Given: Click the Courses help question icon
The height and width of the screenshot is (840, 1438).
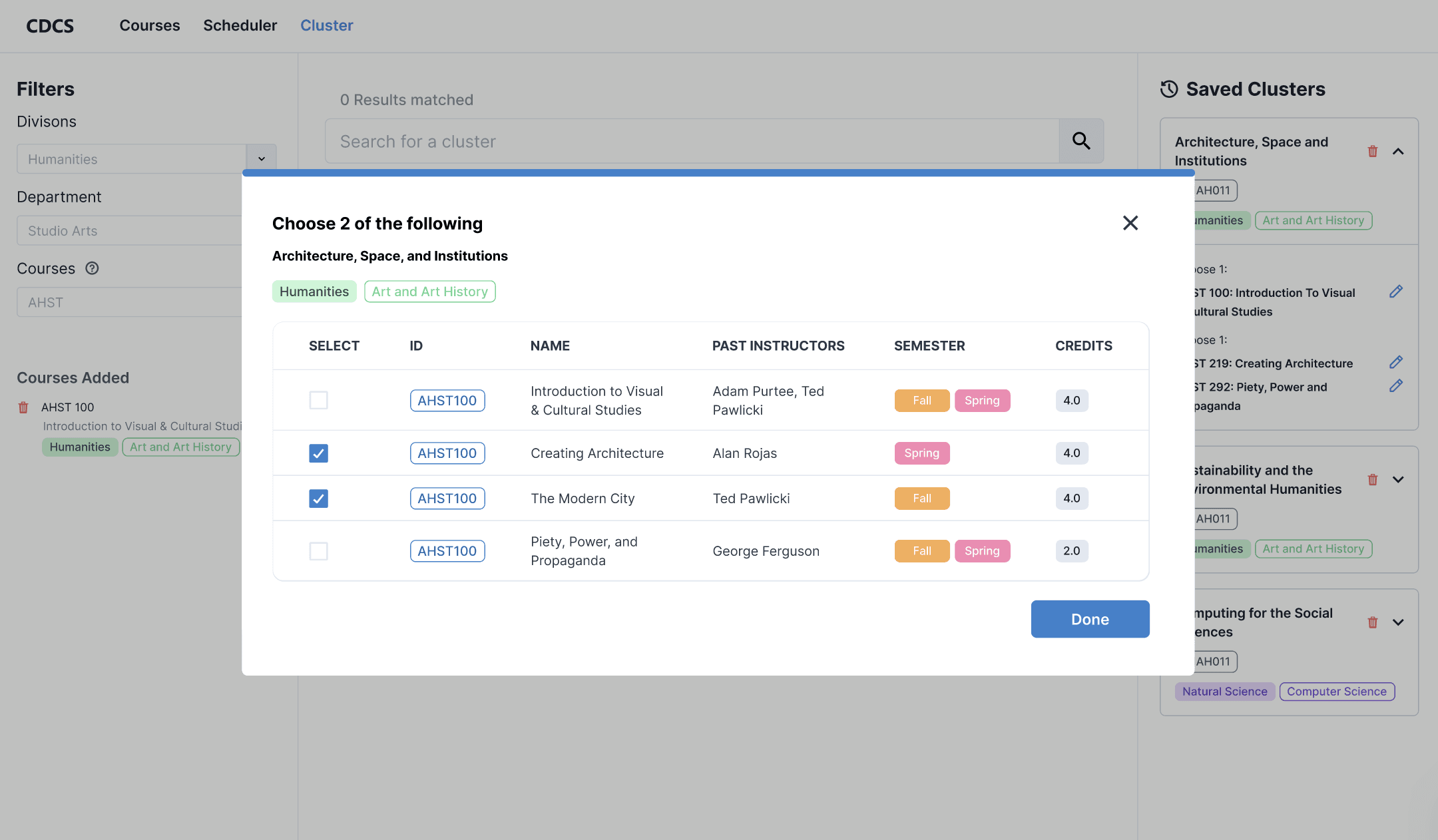Looking at the screenshot, I should 92,268.
